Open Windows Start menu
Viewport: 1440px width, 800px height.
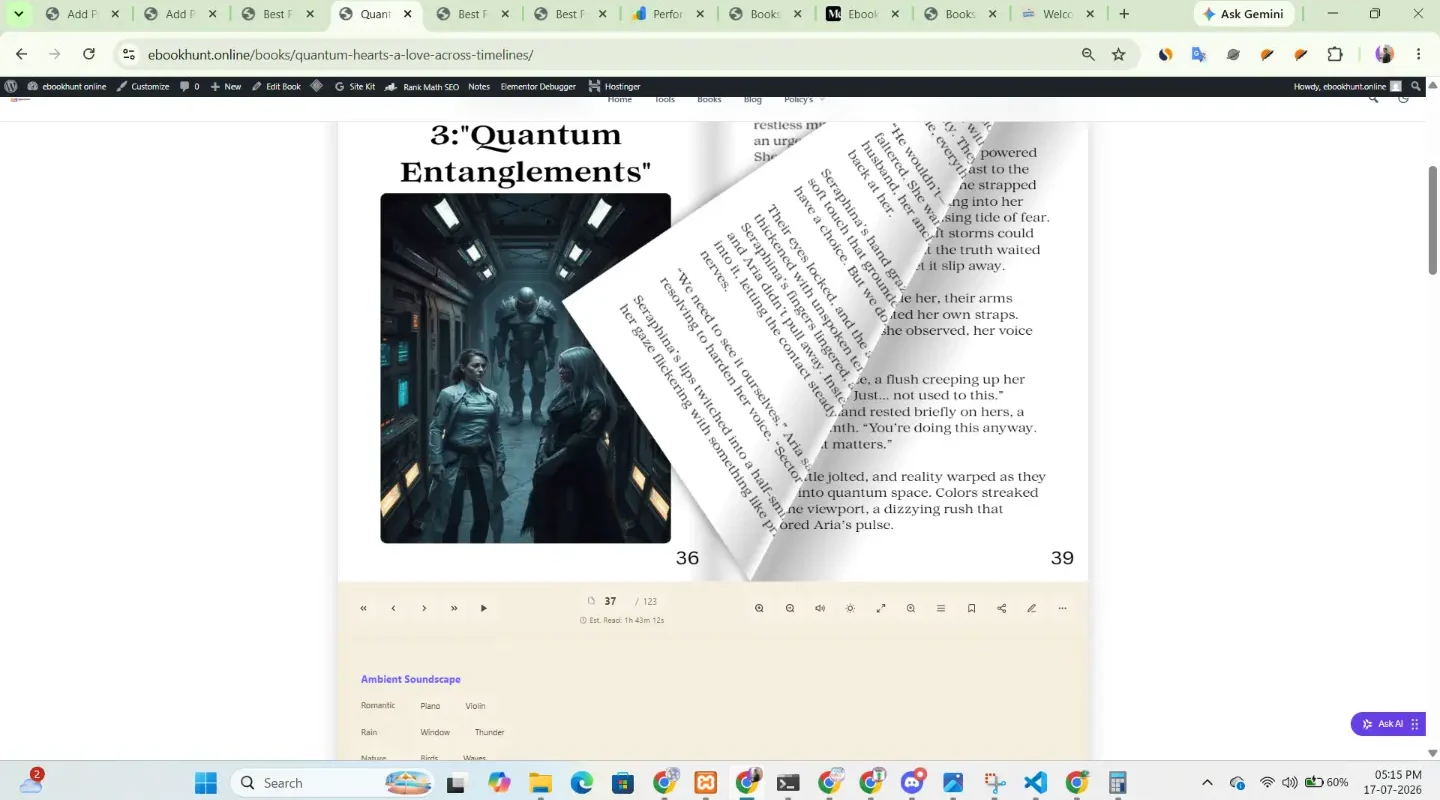[x=206, y=782]
